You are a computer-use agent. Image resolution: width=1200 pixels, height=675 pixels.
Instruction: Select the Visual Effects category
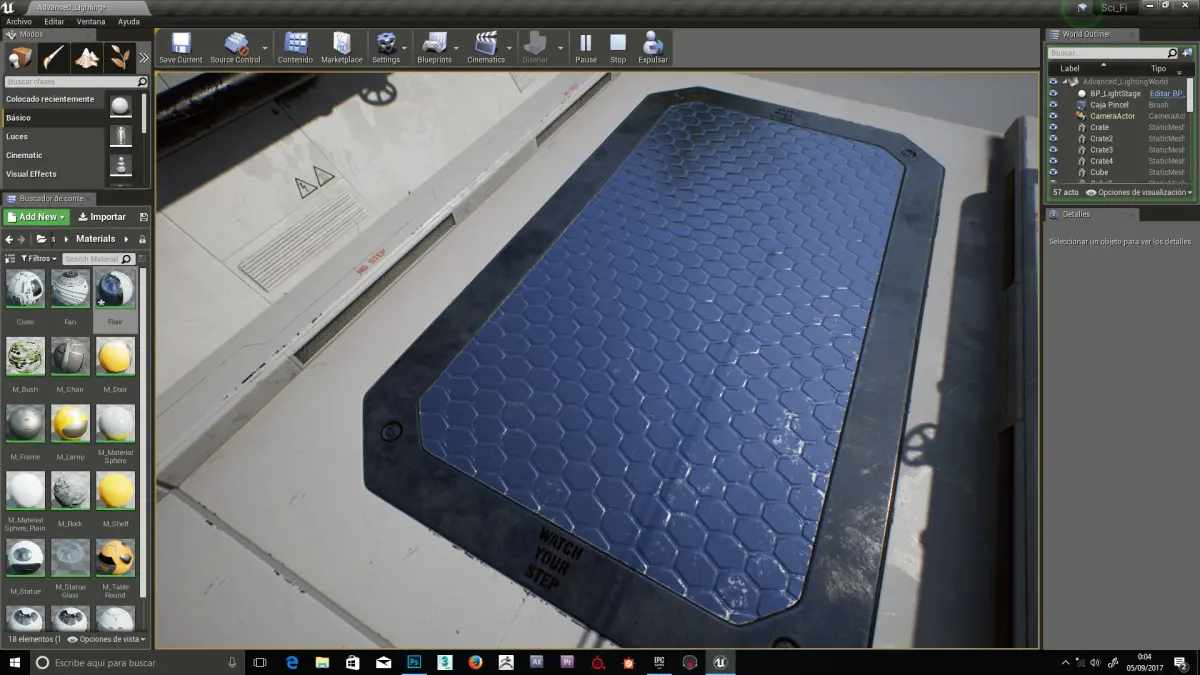coord(53,174)
